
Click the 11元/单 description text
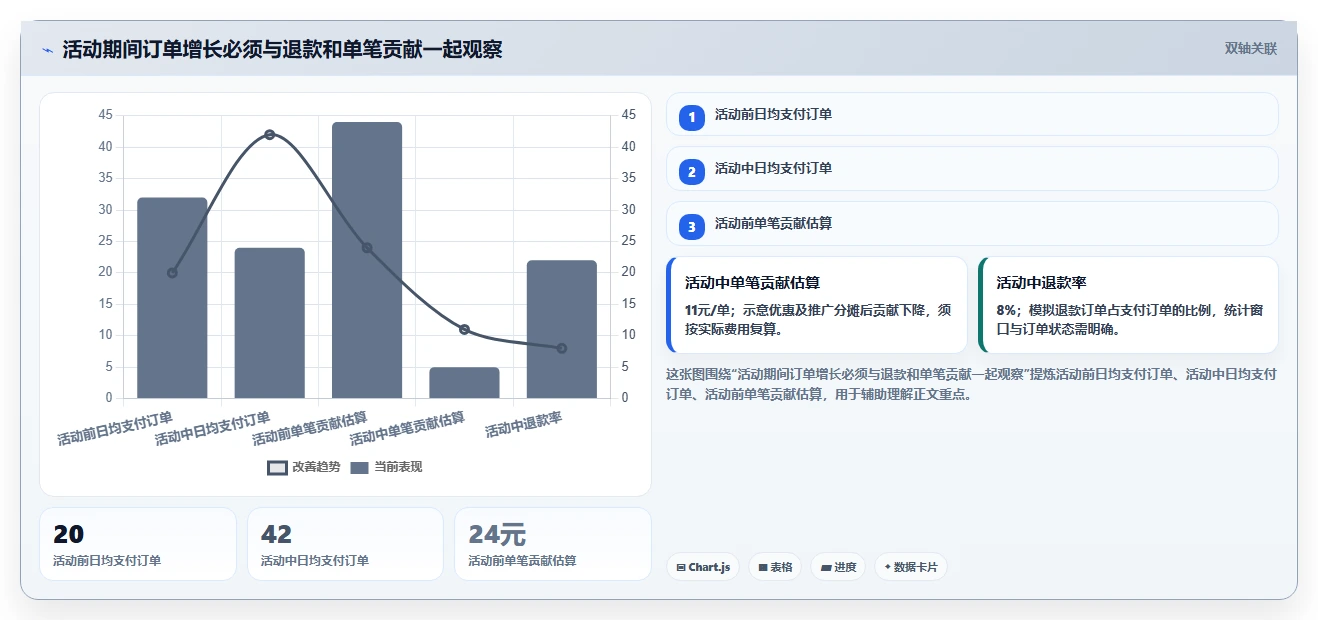tap(817, 320)
